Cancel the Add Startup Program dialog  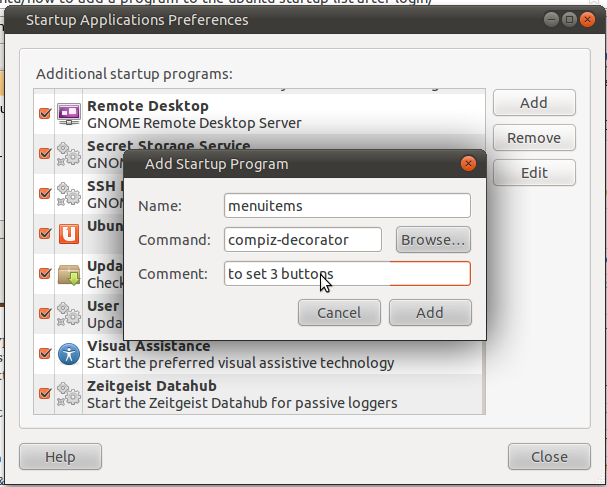339,312
